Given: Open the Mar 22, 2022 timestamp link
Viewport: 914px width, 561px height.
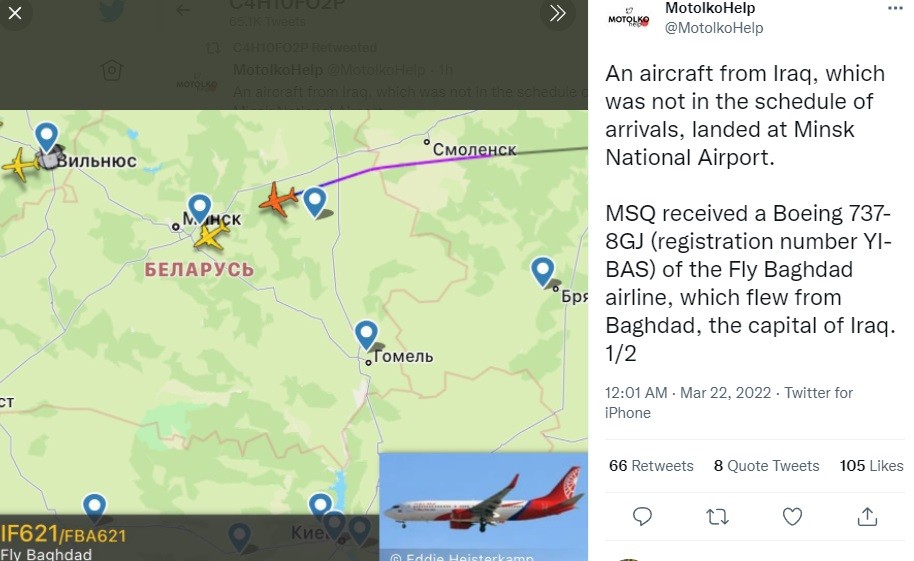Looking at the screenshot, I should click(x=725, y=393).
